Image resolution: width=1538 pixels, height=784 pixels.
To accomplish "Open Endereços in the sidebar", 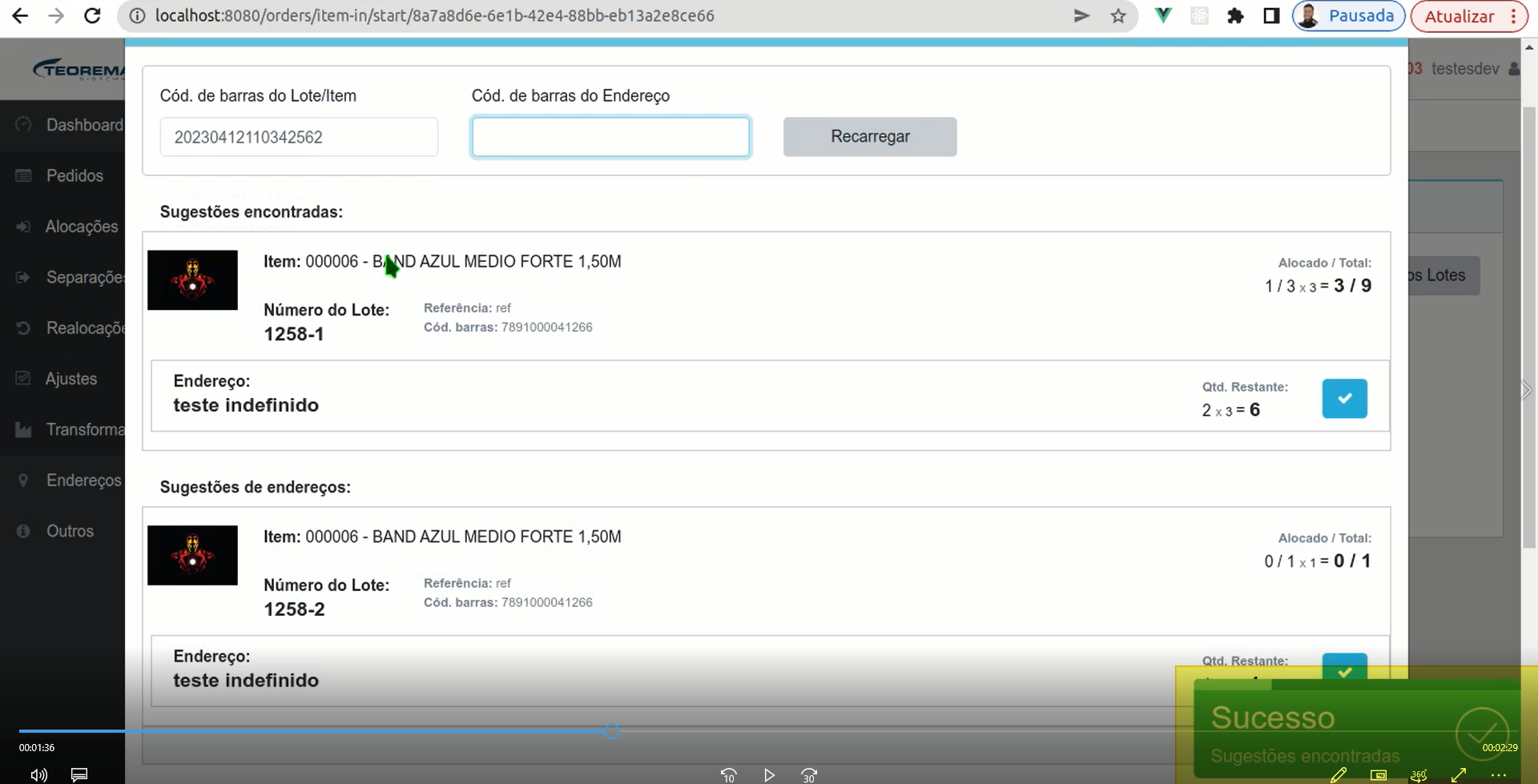I will pyautogui.click(x=84, y=480).
